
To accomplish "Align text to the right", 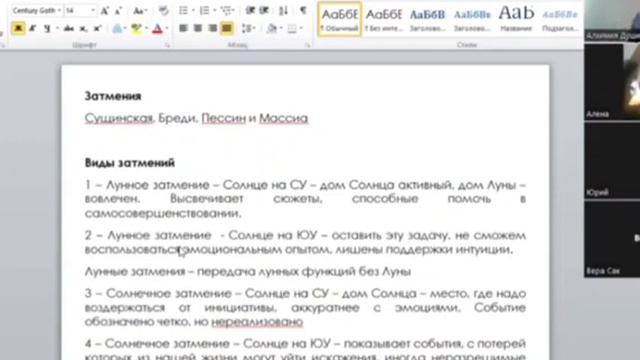I will (x=212, y=28).
